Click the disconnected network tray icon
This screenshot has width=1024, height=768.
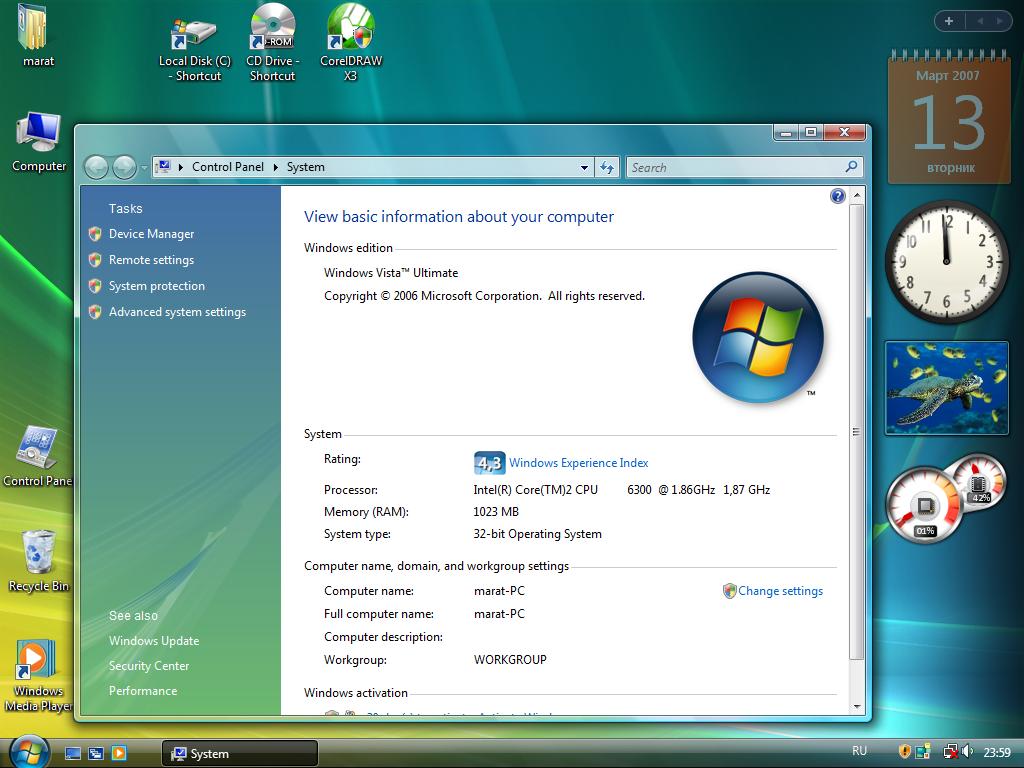pyautogui.click(x=950, y=752)
